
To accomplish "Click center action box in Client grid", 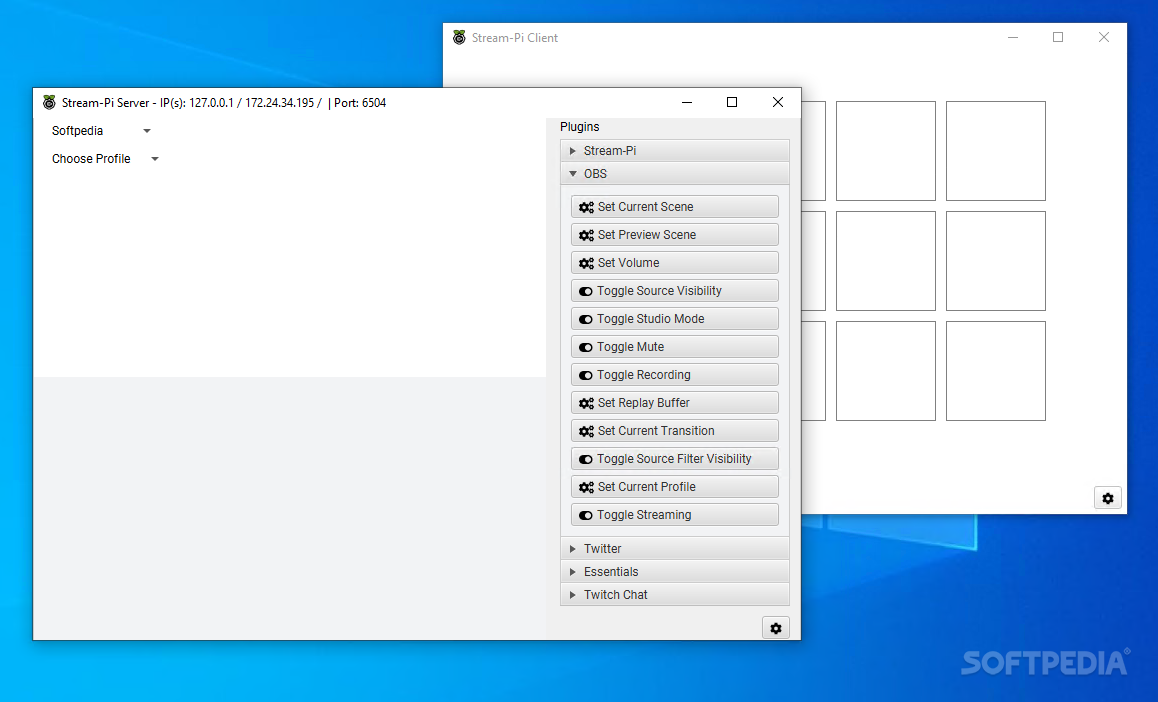I will (885, 261).
